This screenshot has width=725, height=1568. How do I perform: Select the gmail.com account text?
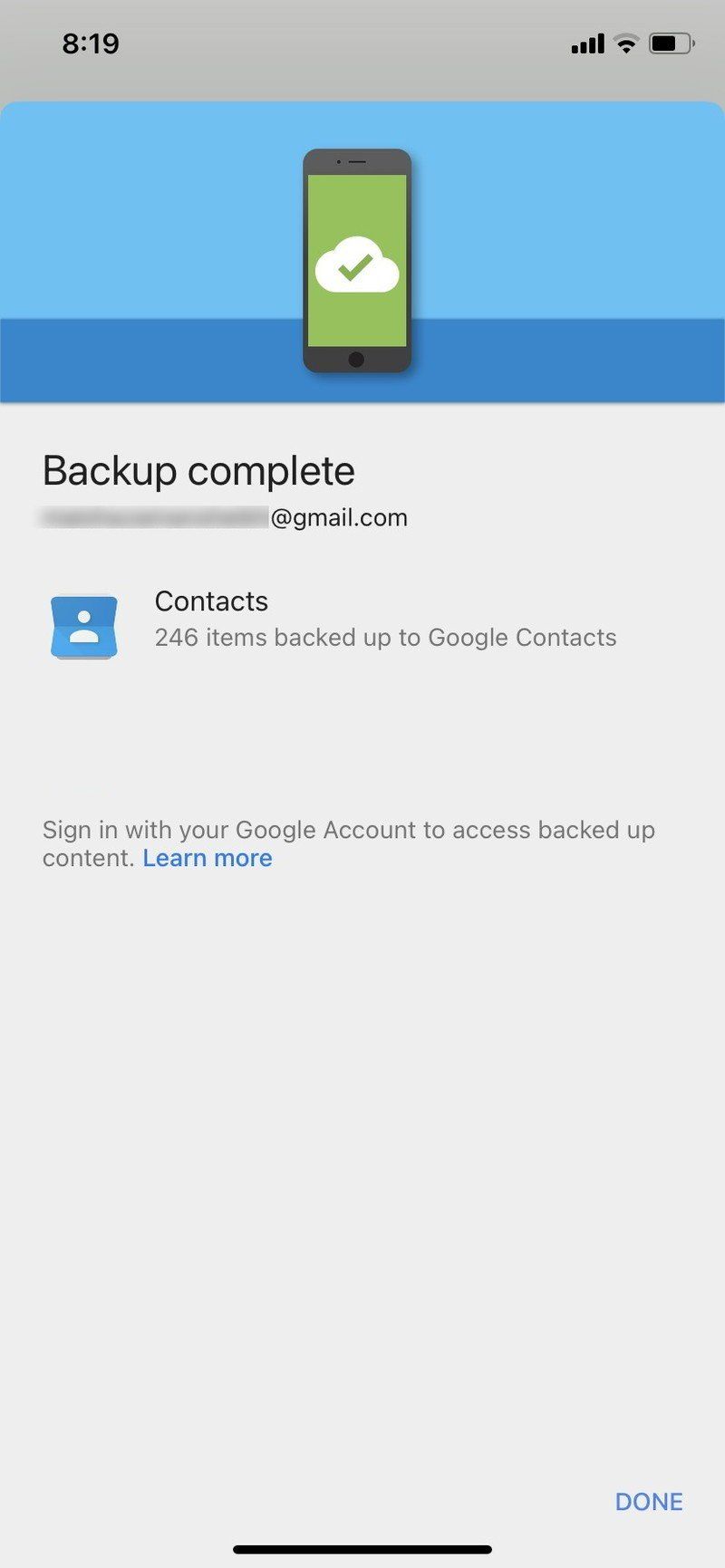(x=340, y=517)
